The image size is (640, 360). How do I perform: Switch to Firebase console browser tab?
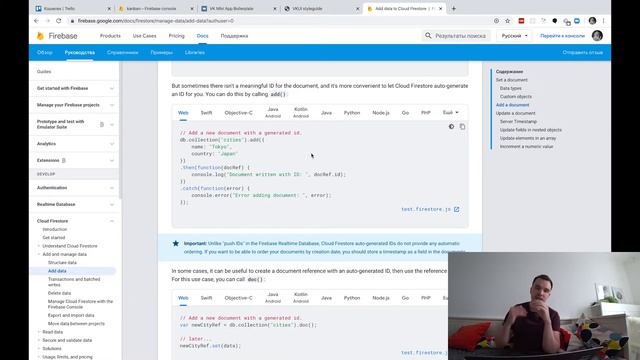coord(155,9)
